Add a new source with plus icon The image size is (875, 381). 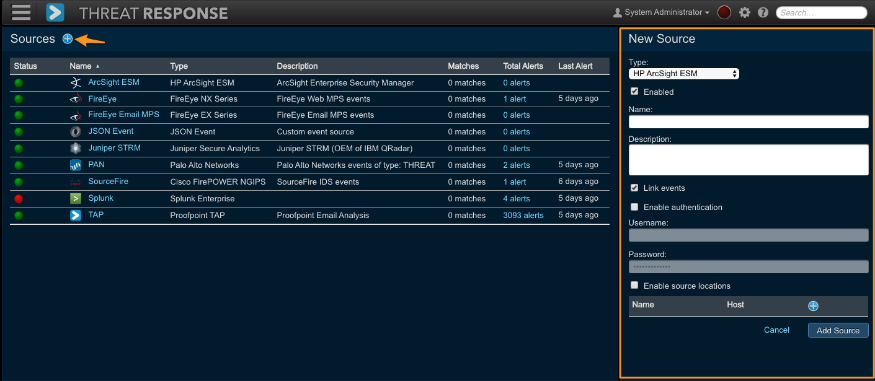pyautogui.click(x=68, y=38)
